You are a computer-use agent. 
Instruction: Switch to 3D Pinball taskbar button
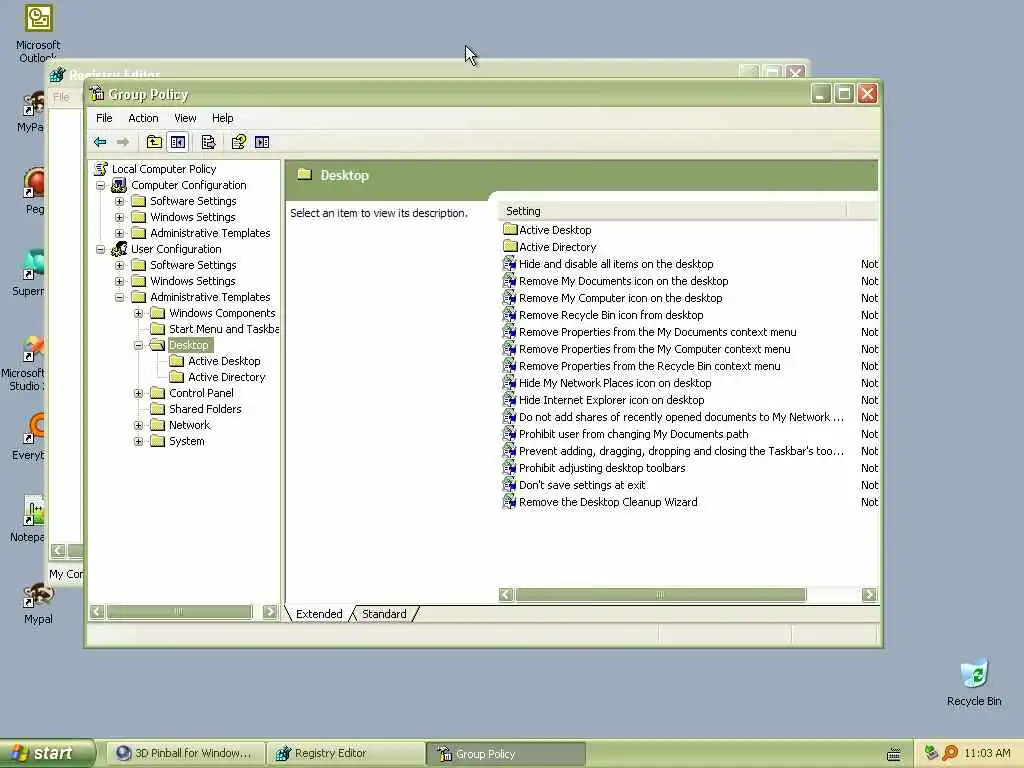[186, 753]
